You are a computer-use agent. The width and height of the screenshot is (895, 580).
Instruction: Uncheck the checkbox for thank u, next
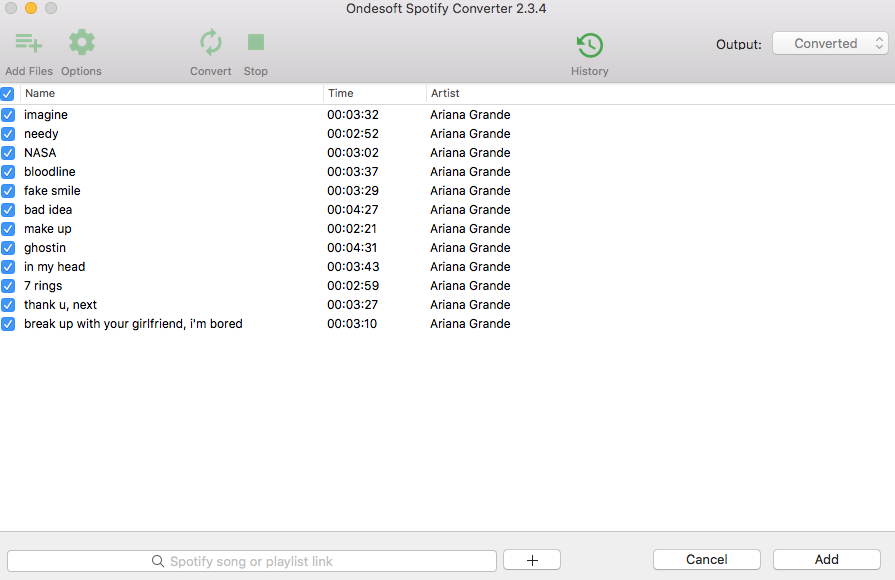tap(8, 305)
